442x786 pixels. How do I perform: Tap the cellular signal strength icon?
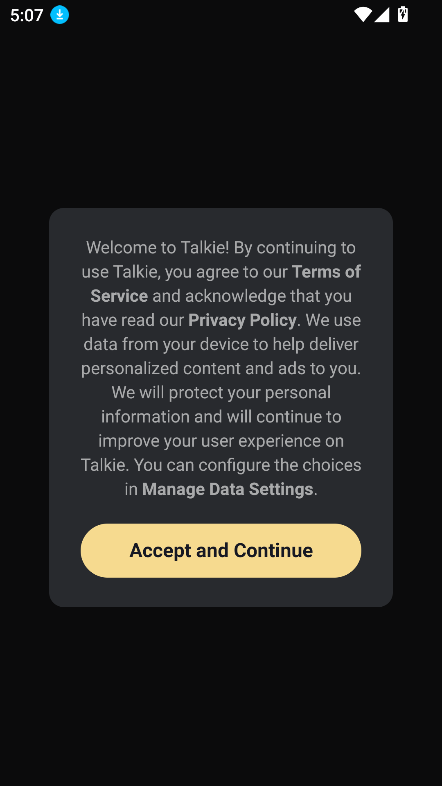[382, 15]
